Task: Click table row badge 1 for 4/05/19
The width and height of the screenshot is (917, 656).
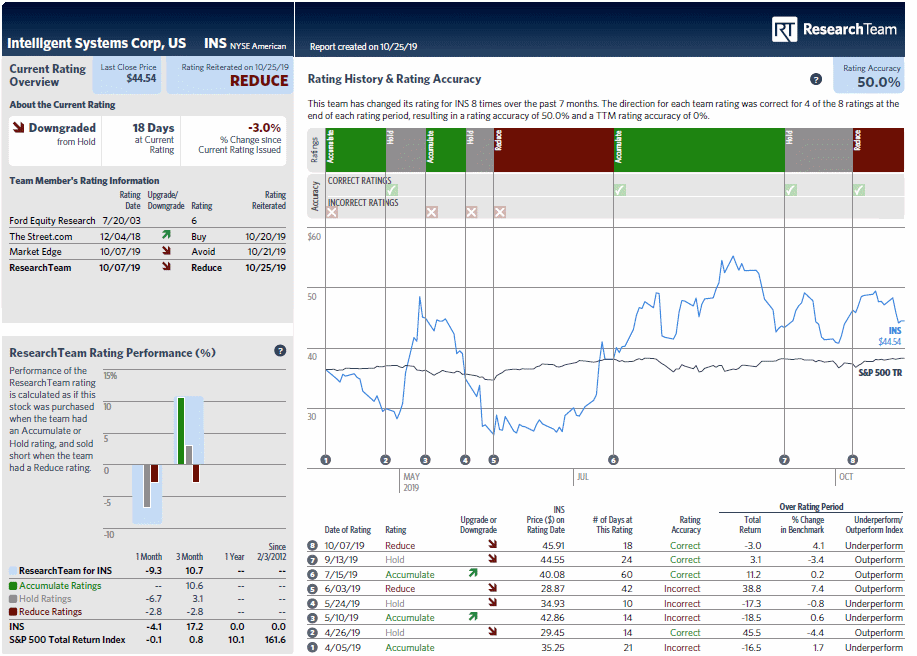Action: [312, 647]
